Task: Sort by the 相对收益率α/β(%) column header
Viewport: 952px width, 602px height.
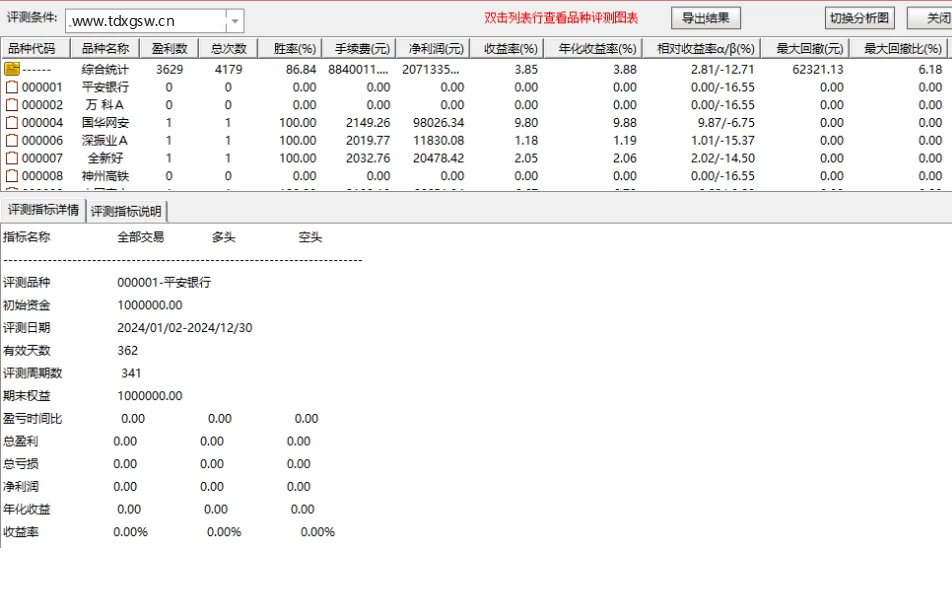Action: point(701,48)
